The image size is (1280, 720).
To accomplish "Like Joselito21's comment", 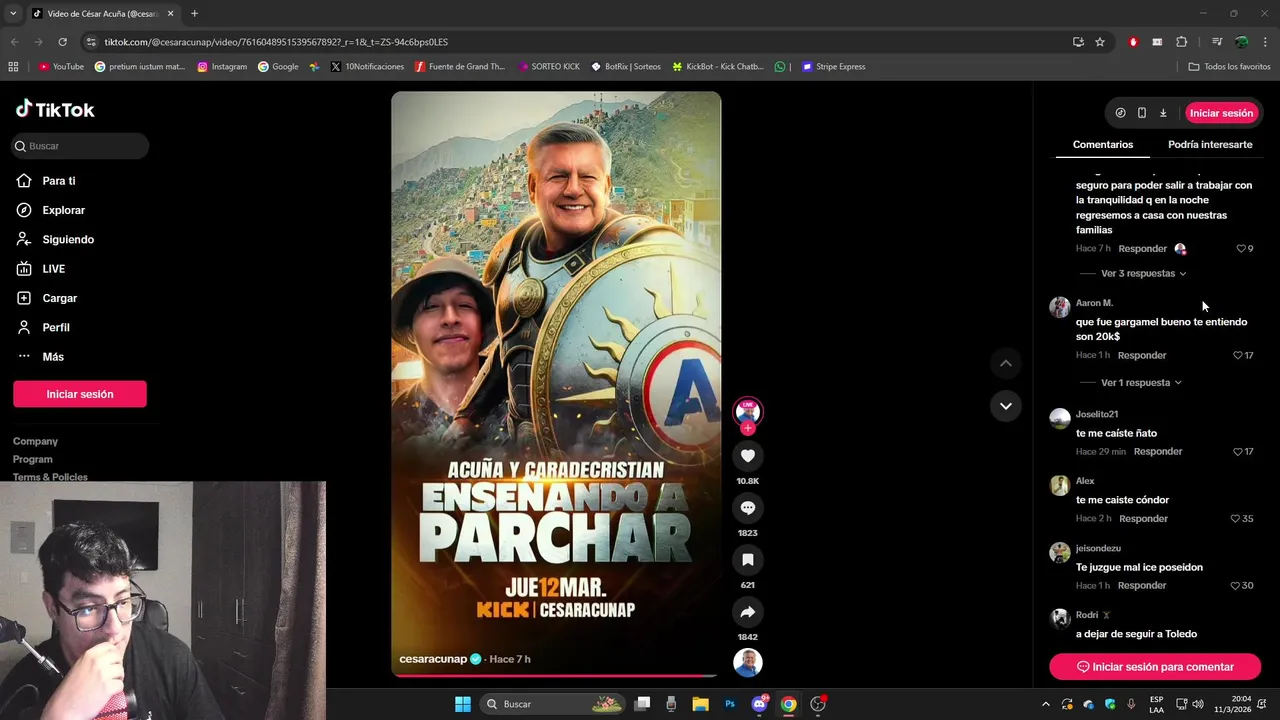I will (x=1238, y=451).
